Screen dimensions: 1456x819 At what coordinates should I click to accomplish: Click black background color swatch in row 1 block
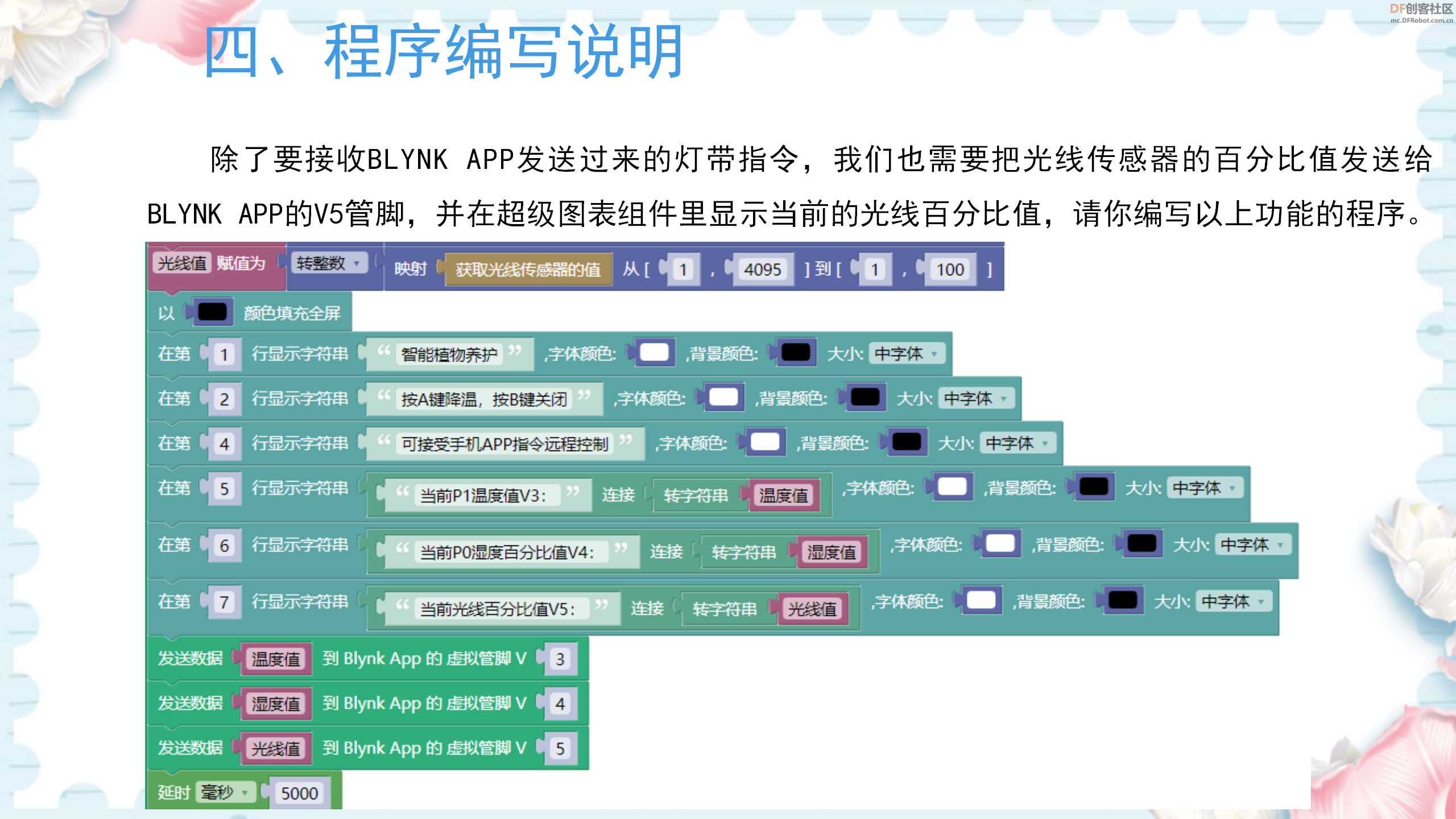[796, 353]
